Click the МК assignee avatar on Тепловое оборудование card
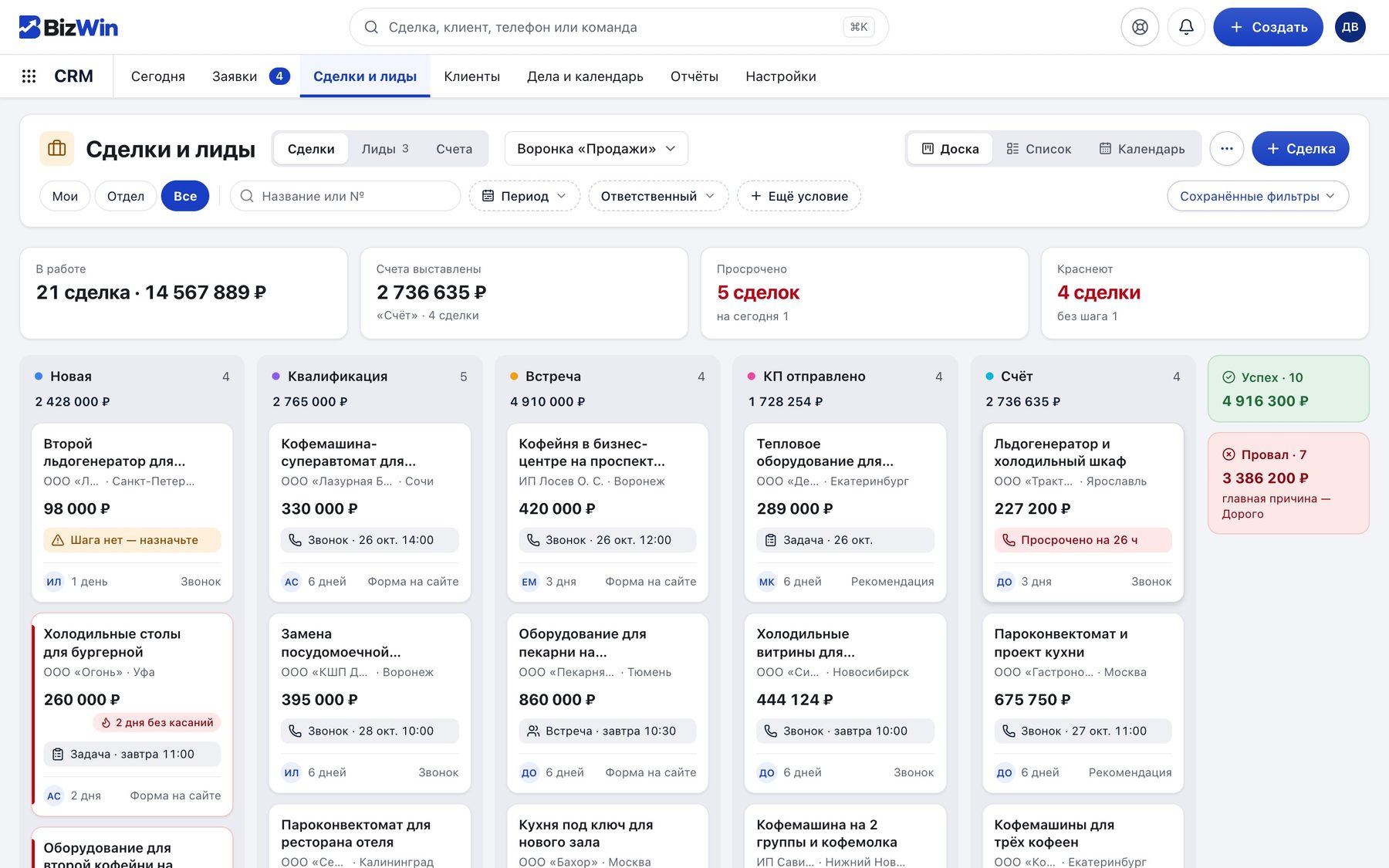 coord(766,582)
